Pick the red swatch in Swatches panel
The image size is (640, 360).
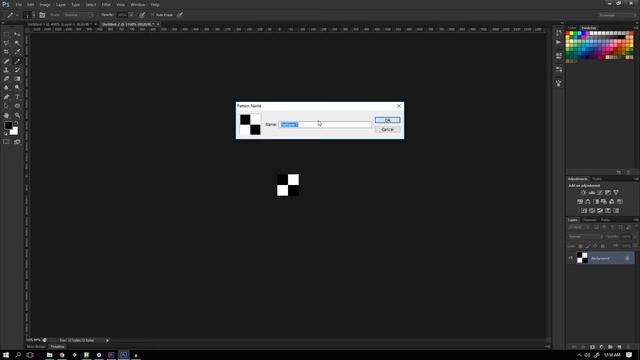[x=567, y=33]
